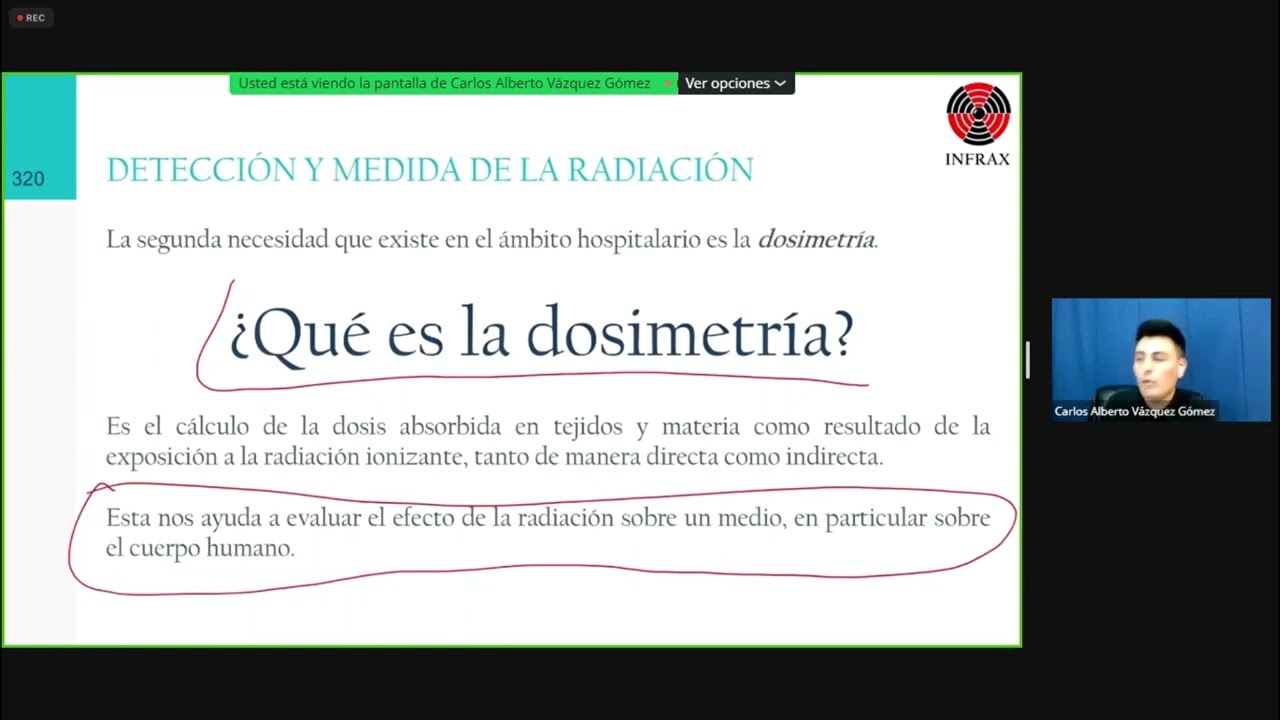The width and height of the screenshot is (1280, 720).
Task: Click the Carlos Alberto Vázquez Gómez name label
Action: point(1134,411)
